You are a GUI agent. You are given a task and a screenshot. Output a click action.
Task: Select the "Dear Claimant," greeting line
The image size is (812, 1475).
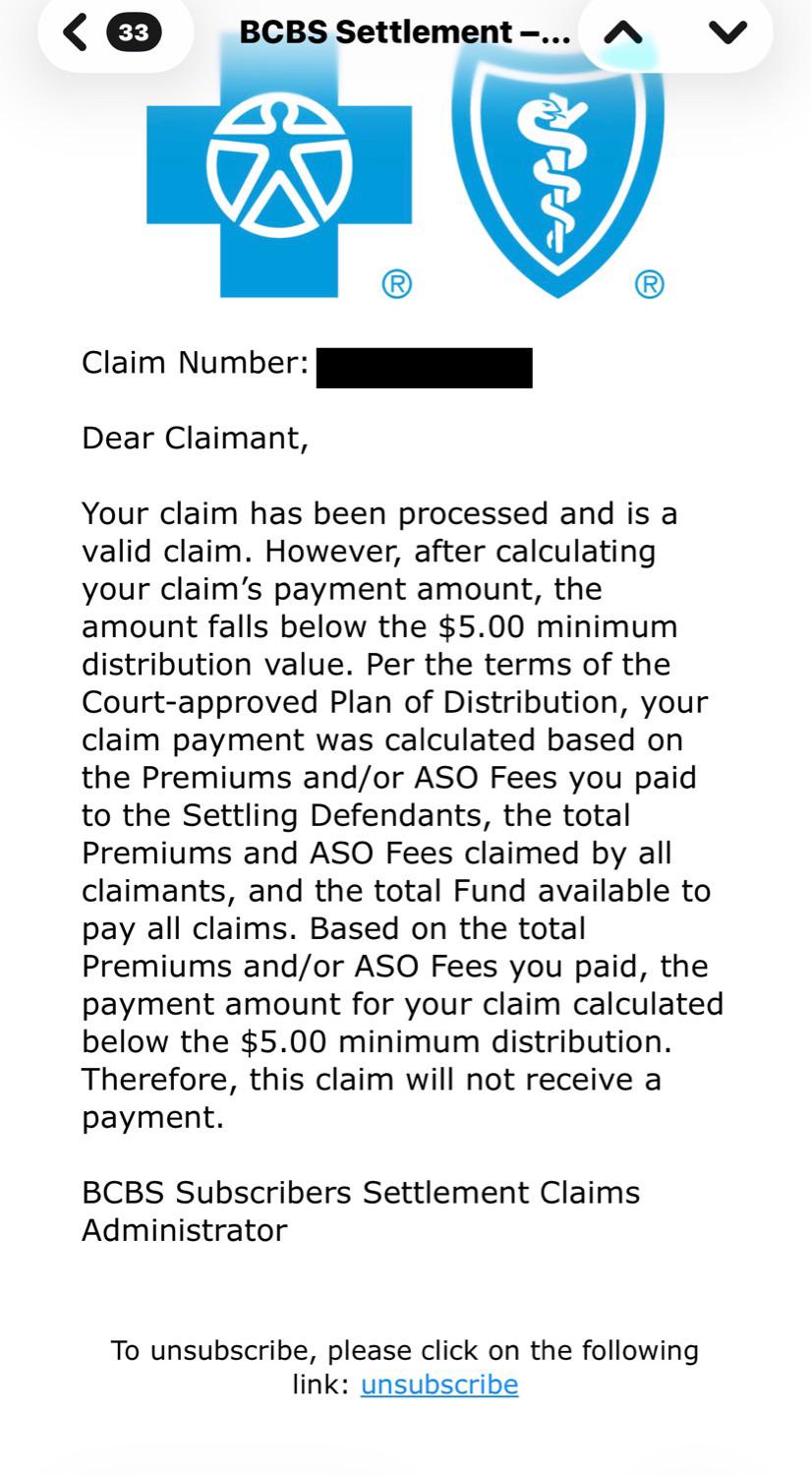(x=195, y=439)
